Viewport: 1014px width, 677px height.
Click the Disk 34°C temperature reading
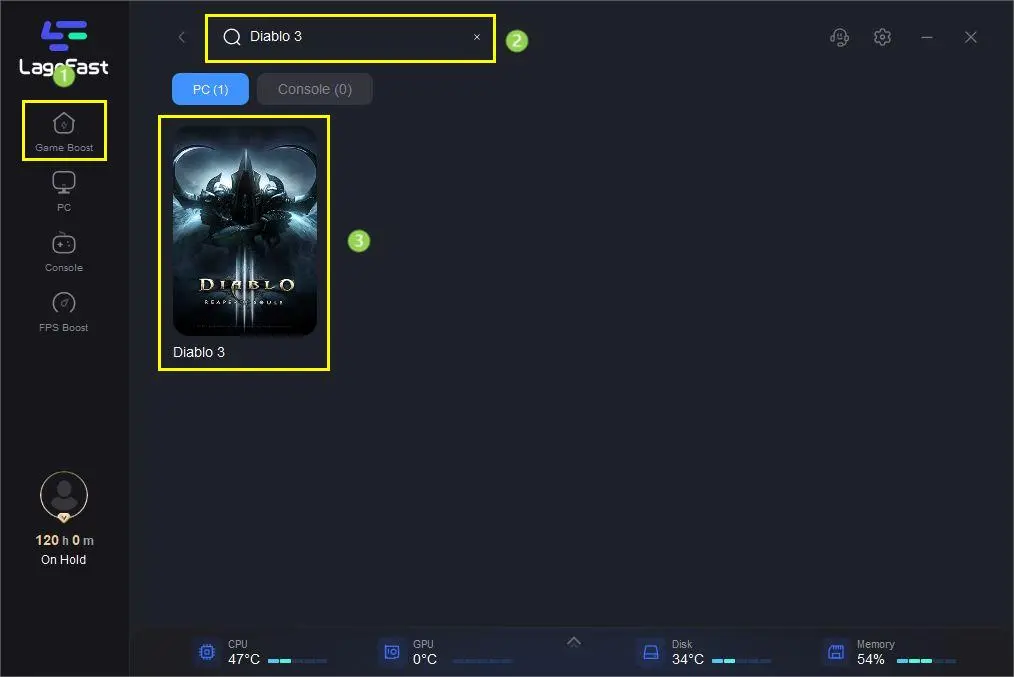tap(687, 660)
